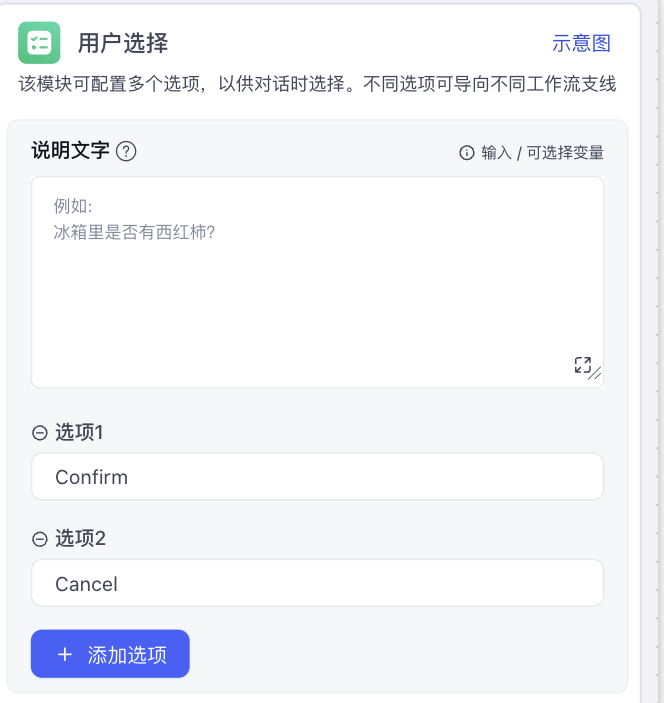Click the plus icon inside 添加选项

point(65,655)
